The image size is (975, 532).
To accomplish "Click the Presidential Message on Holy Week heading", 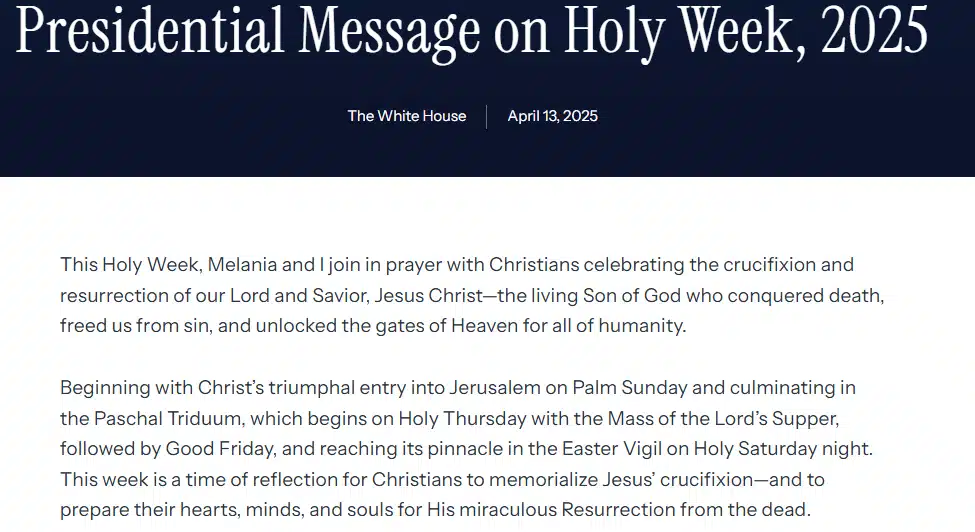I will pos(472,30).
